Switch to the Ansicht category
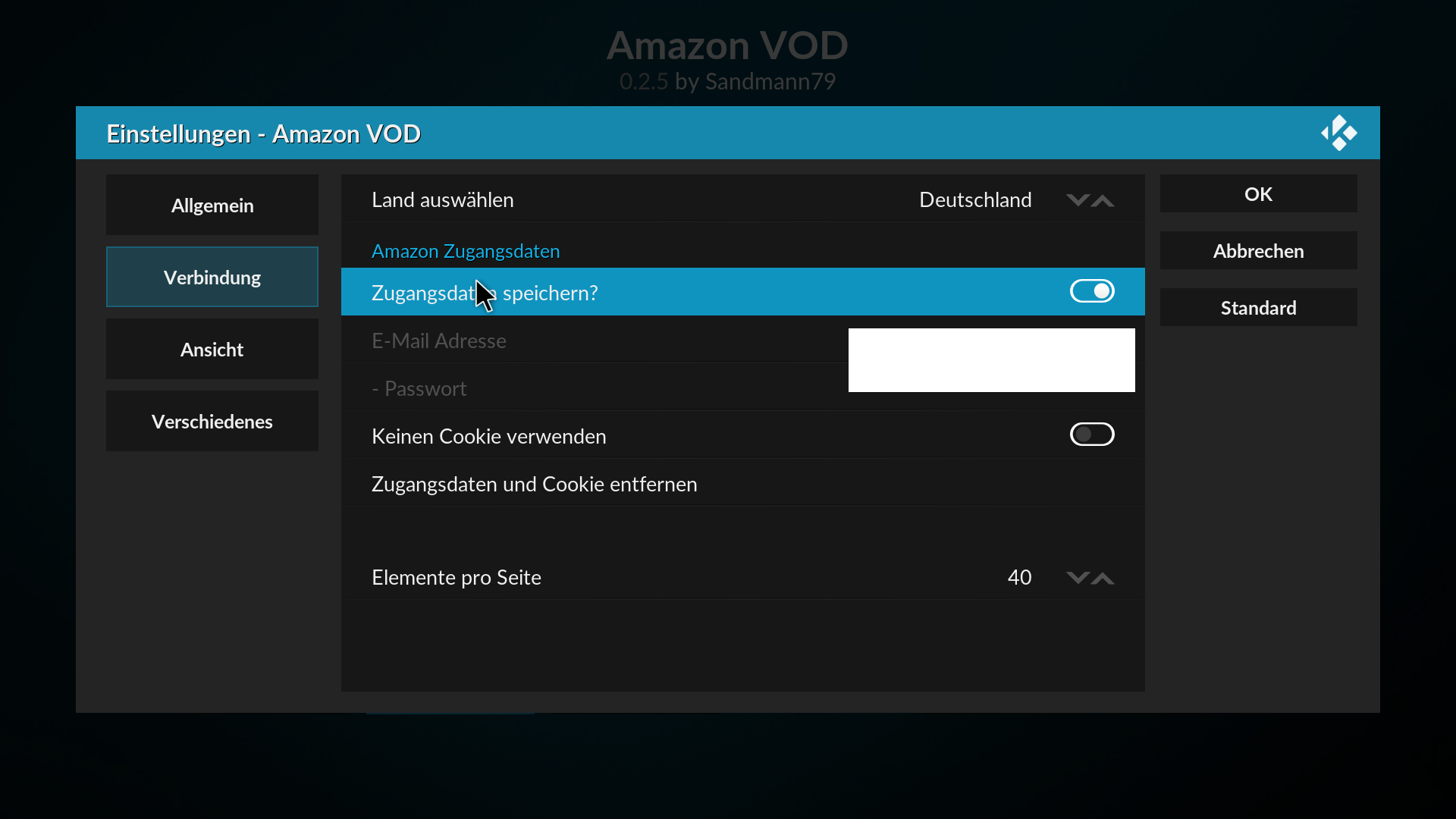Image resolution: width=1456 pixels, height=819 pixels. coord(212,349)
